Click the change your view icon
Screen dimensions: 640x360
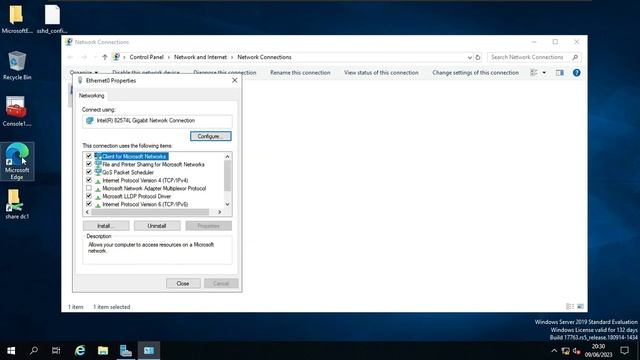(533, 73)
